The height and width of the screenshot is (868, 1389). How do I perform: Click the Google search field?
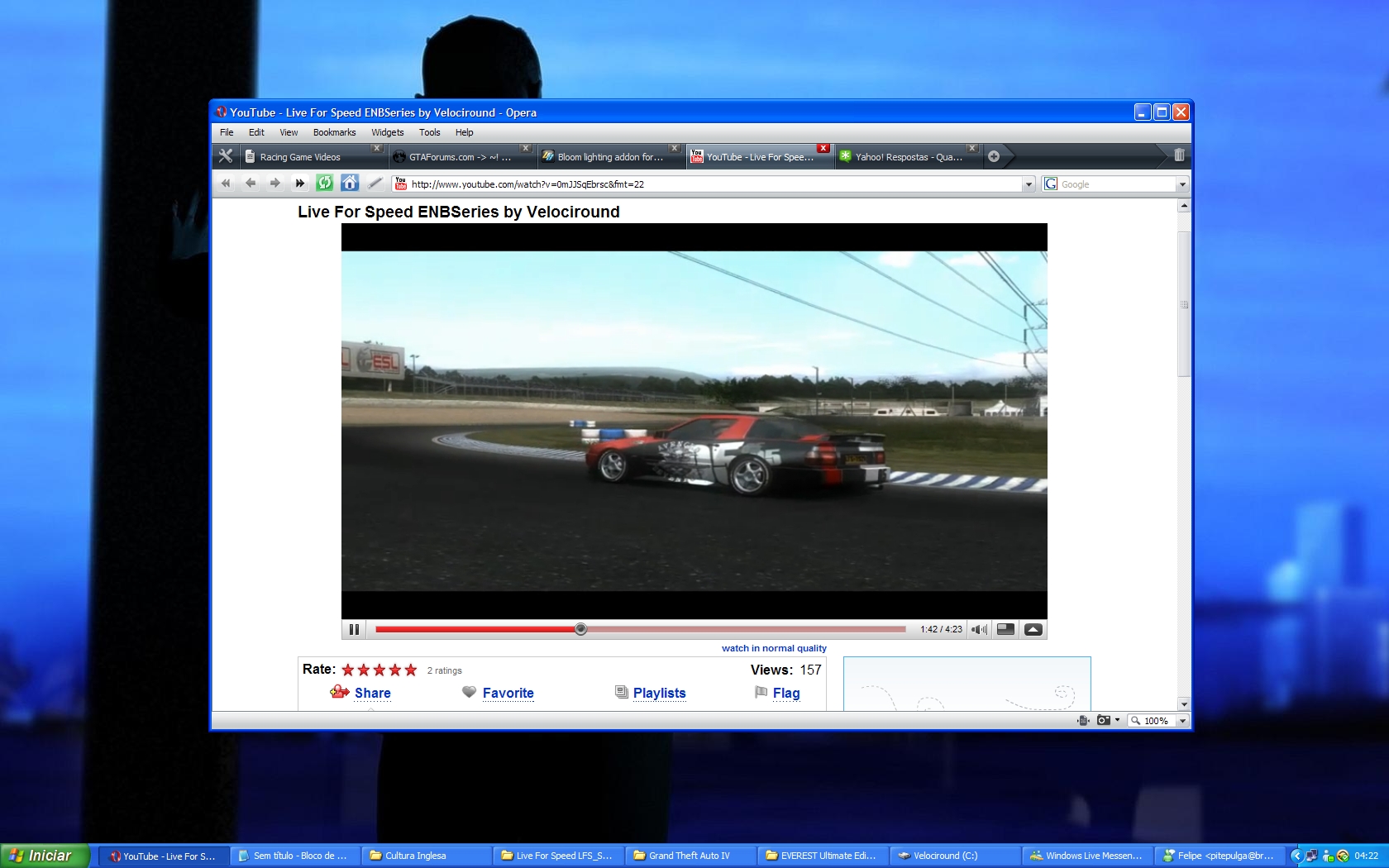[x=1116, y=184]
